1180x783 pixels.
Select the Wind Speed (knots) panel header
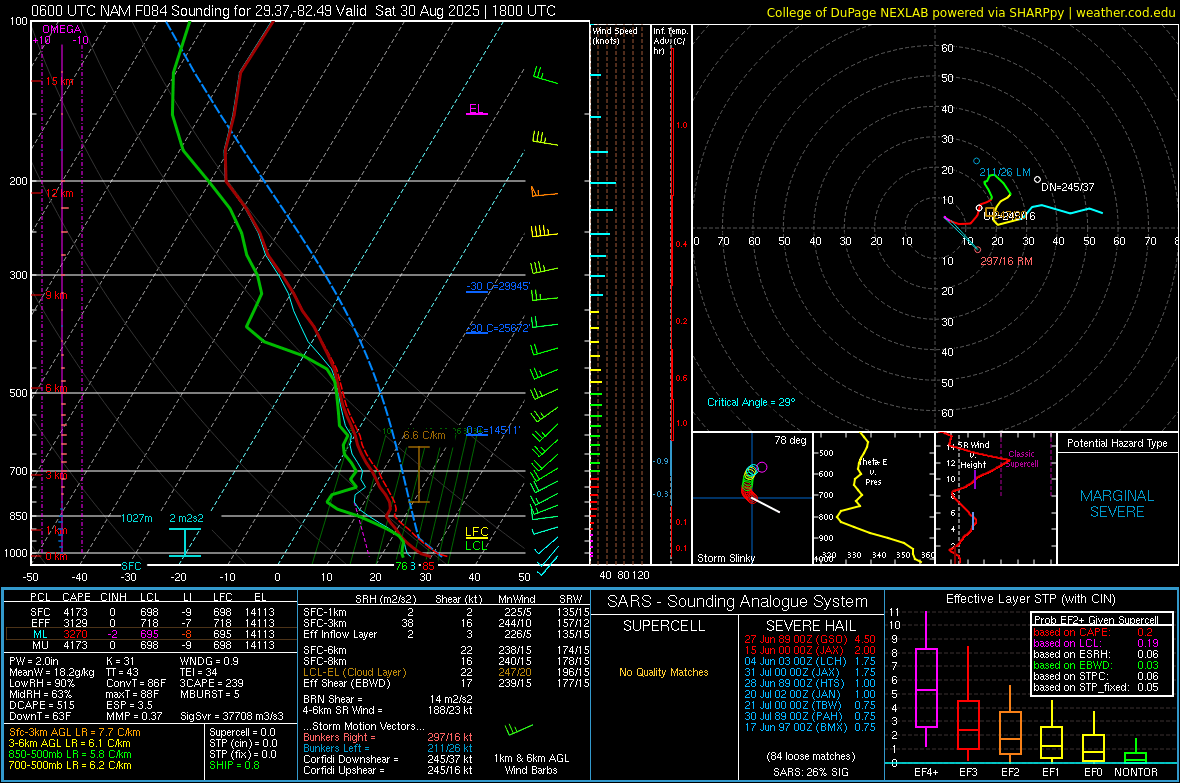point(615,35)
